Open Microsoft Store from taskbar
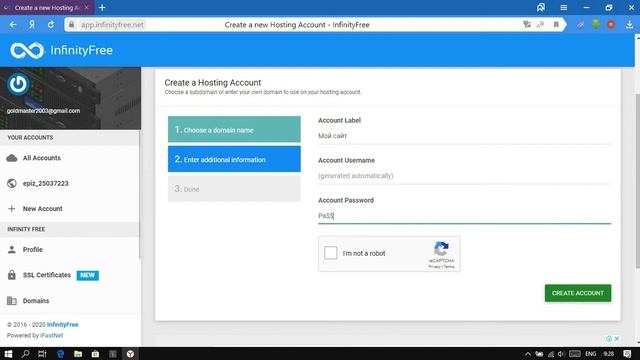 pos(95,354)
